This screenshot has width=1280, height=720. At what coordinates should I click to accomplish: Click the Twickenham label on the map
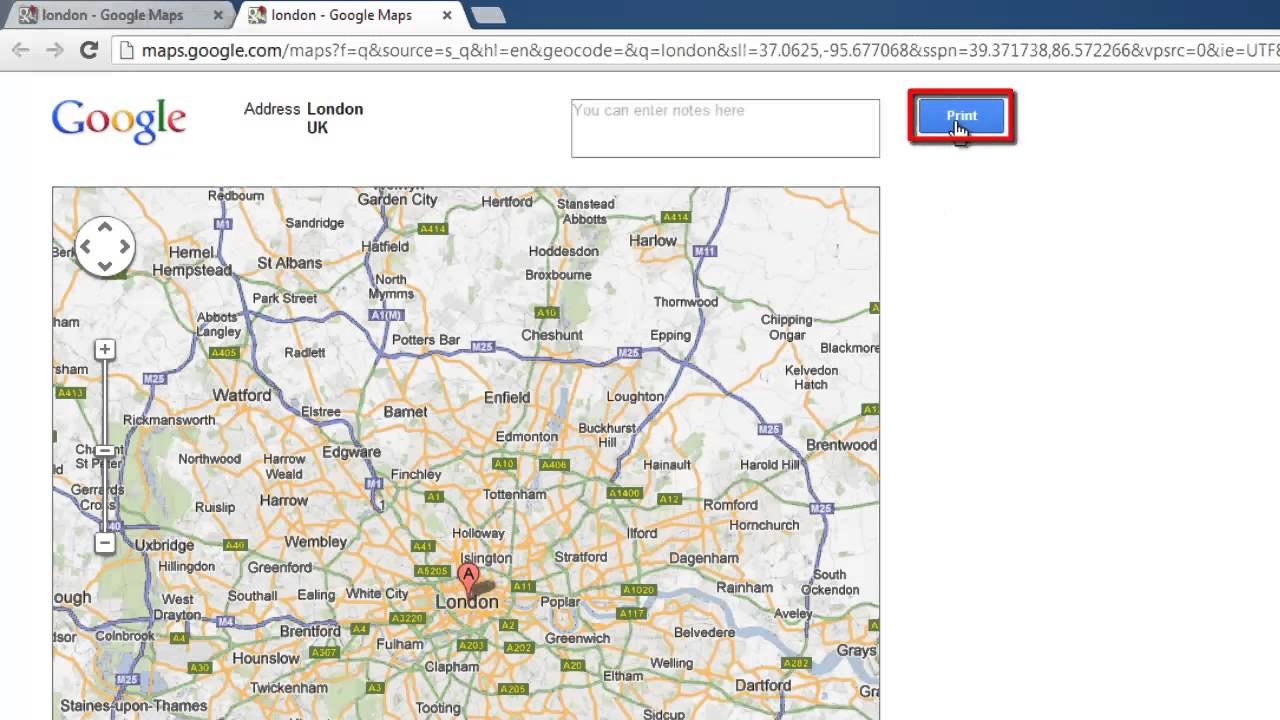click(289, 688)
